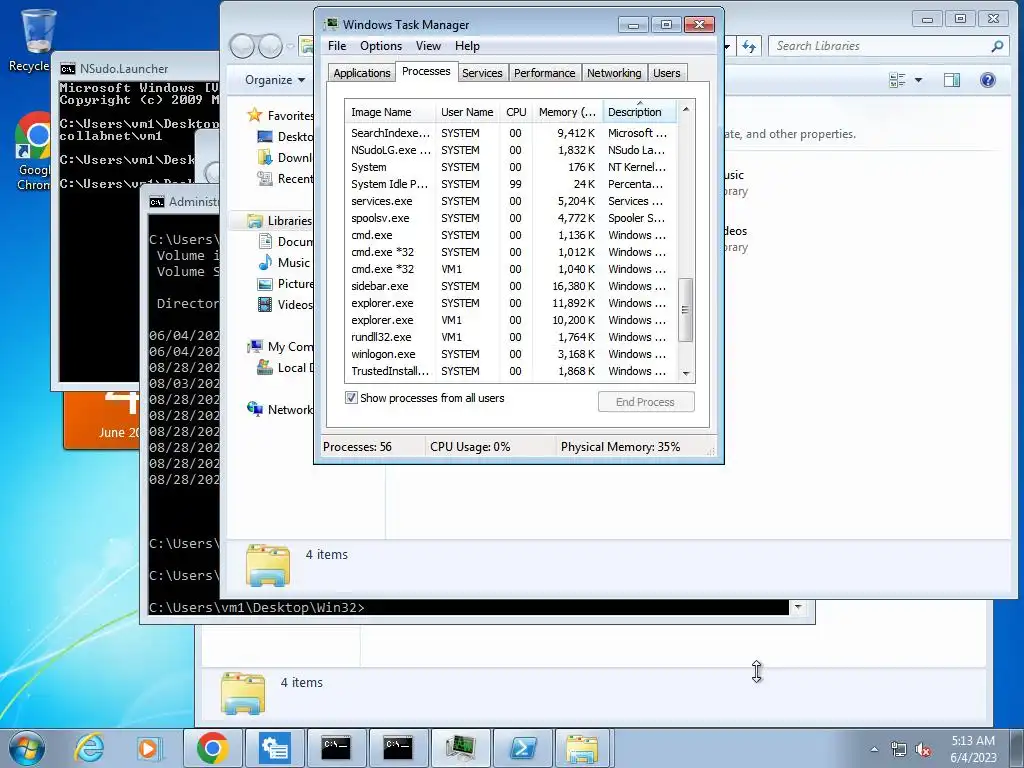Switch to the Performance tab

tap(544, 73)
